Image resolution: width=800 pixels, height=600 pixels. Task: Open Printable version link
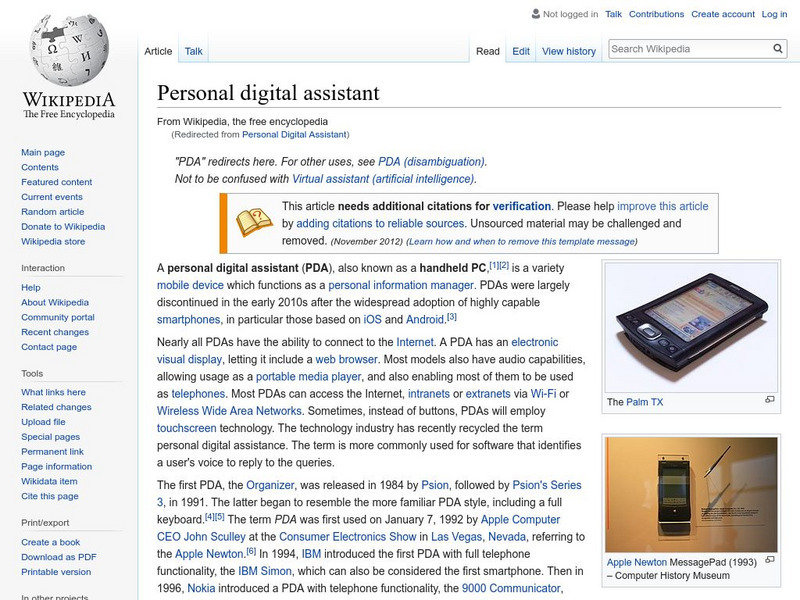click(x=56, y=571)
